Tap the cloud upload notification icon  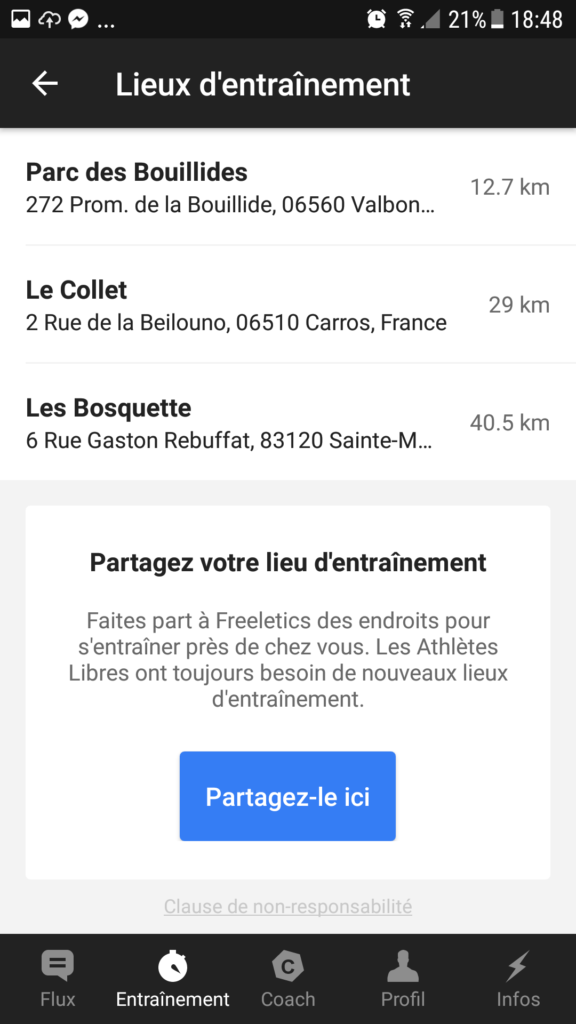click(x=50, y=20)
